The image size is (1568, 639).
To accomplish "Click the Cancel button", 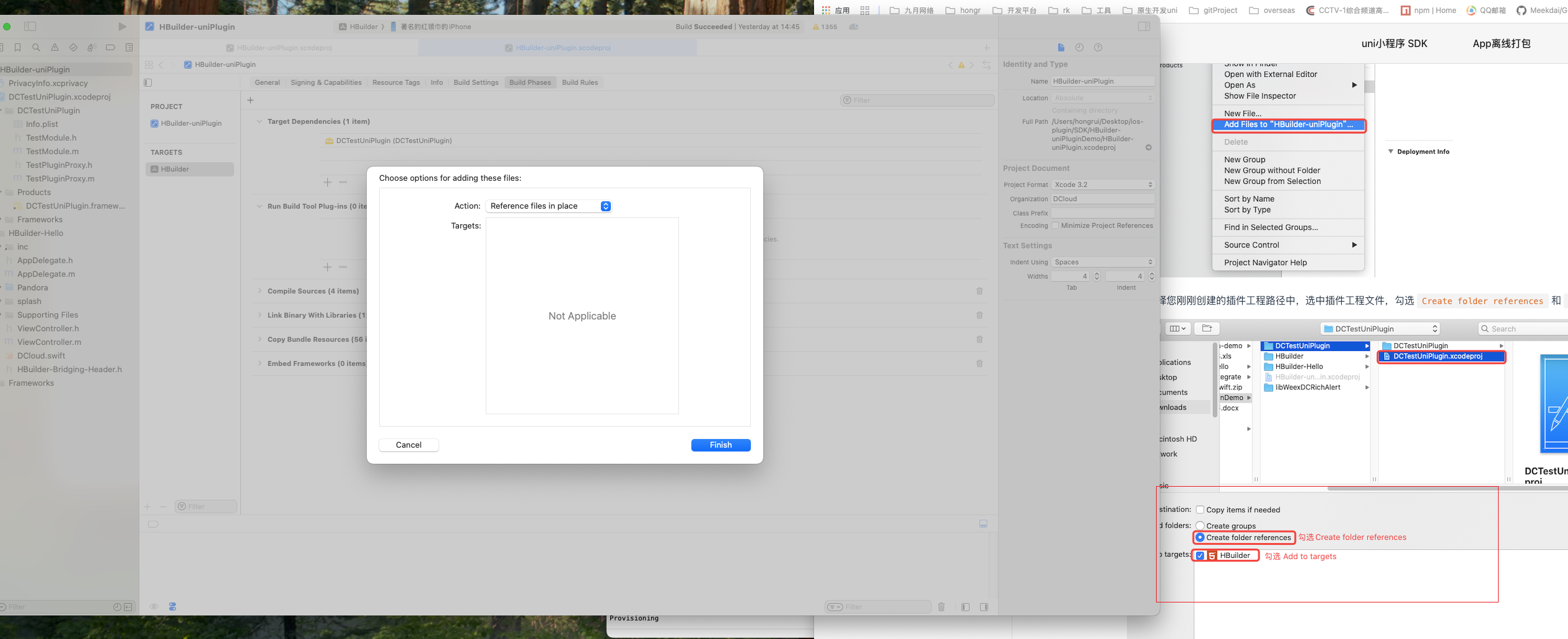I will [408, 445].
